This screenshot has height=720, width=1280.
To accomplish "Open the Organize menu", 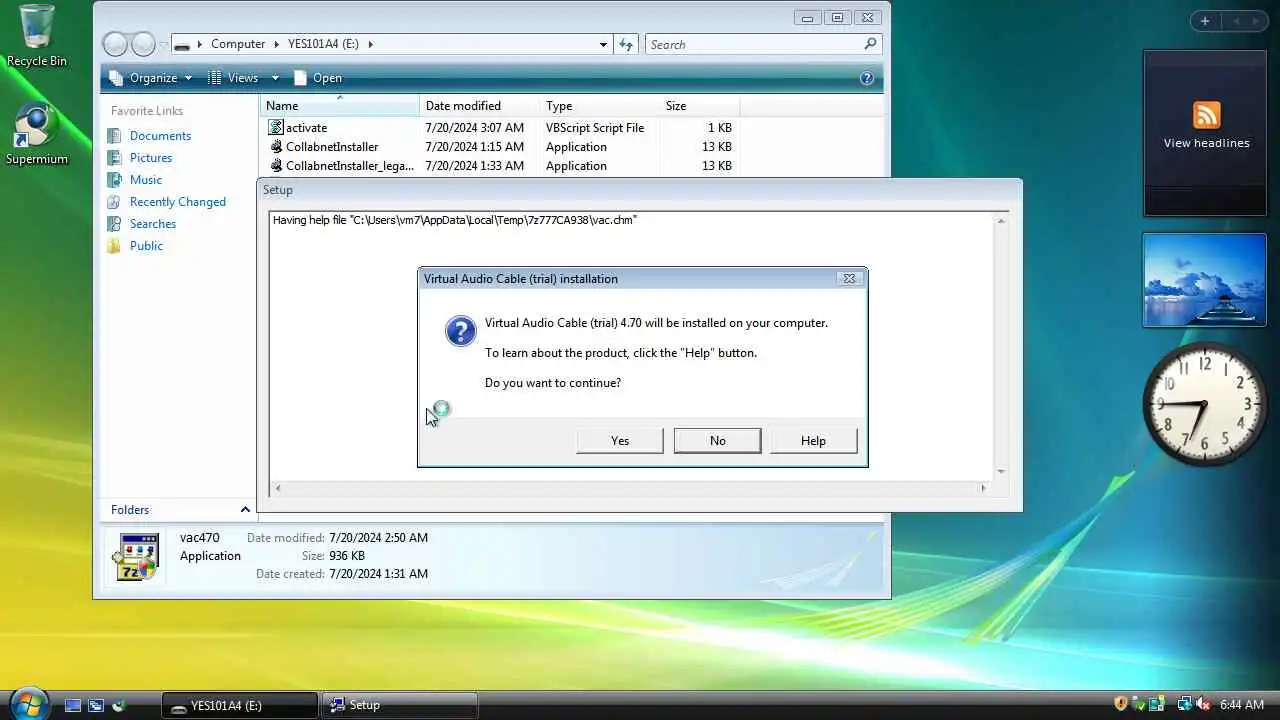I will (x=150, y=78).
